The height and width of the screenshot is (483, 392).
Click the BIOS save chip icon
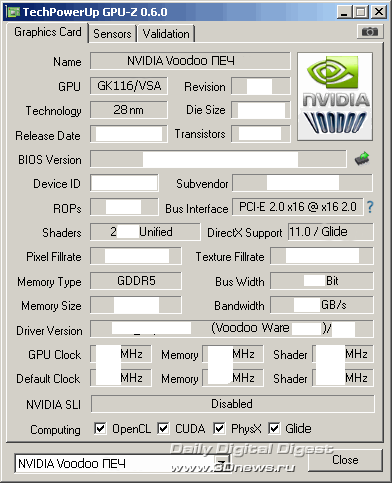362,159
